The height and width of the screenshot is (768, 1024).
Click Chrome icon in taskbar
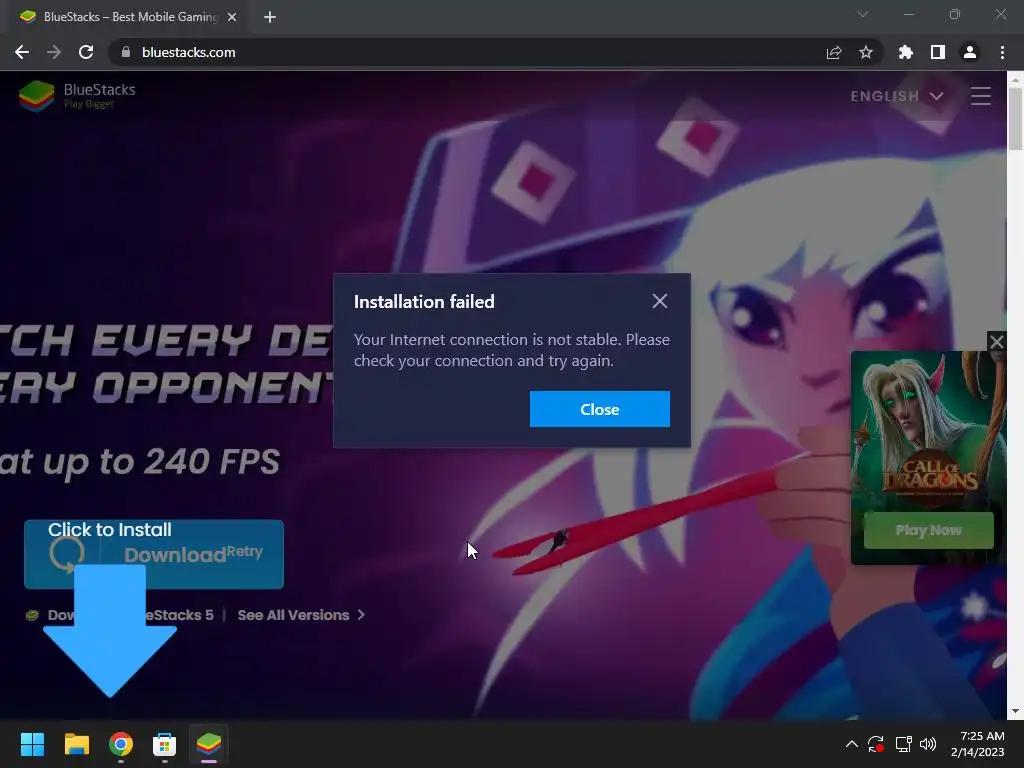[x=121, y=744]
